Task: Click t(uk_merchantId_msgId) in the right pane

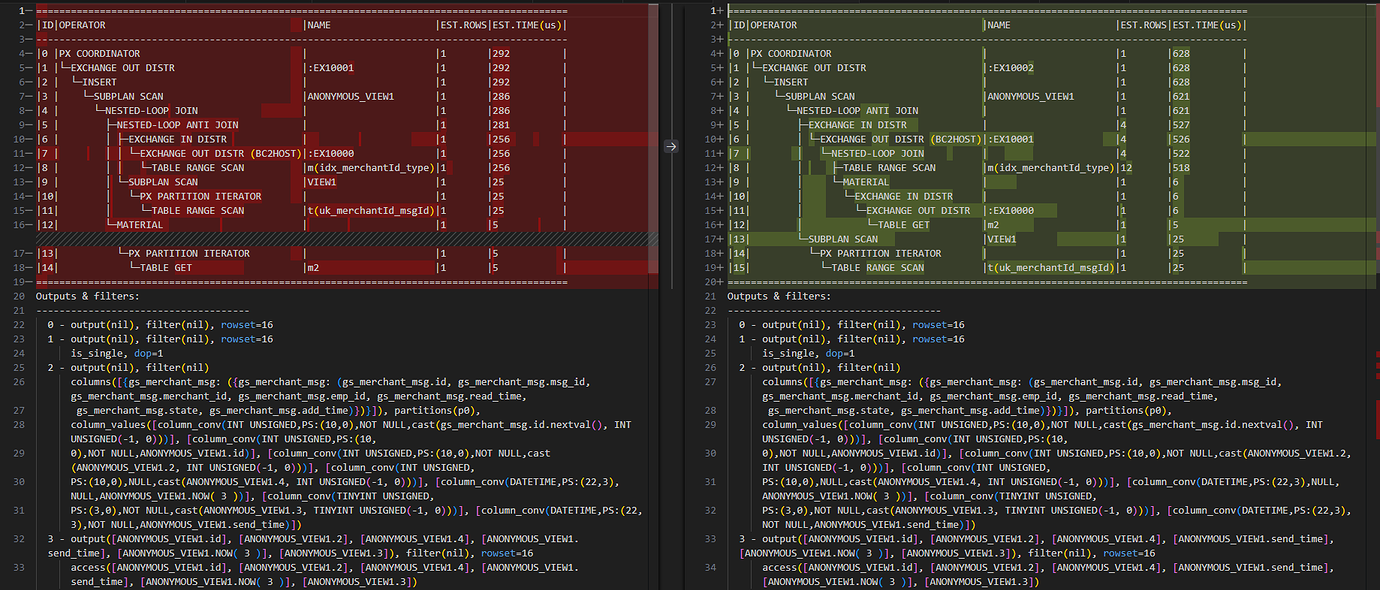Action: (1050, 268)
